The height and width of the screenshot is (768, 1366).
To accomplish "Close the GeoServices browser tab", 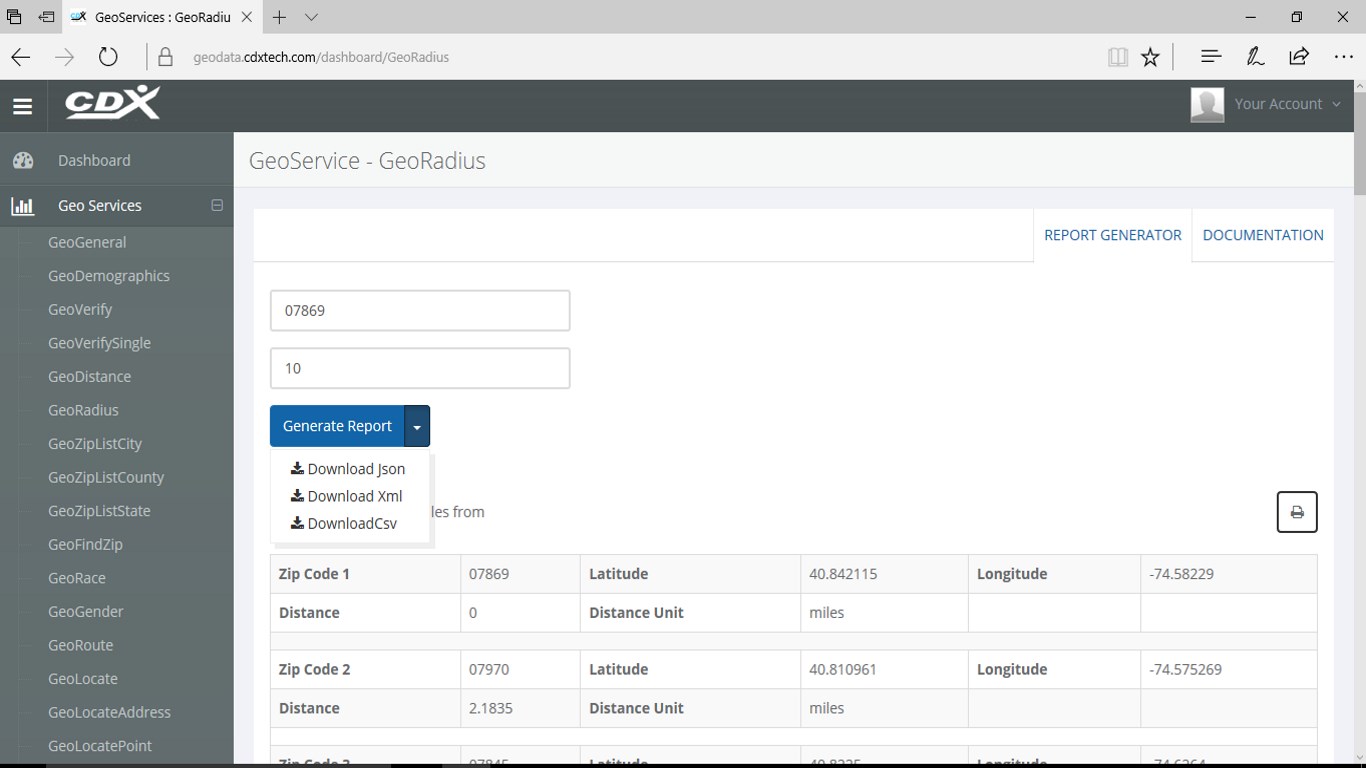I will (x=246, y=17).
